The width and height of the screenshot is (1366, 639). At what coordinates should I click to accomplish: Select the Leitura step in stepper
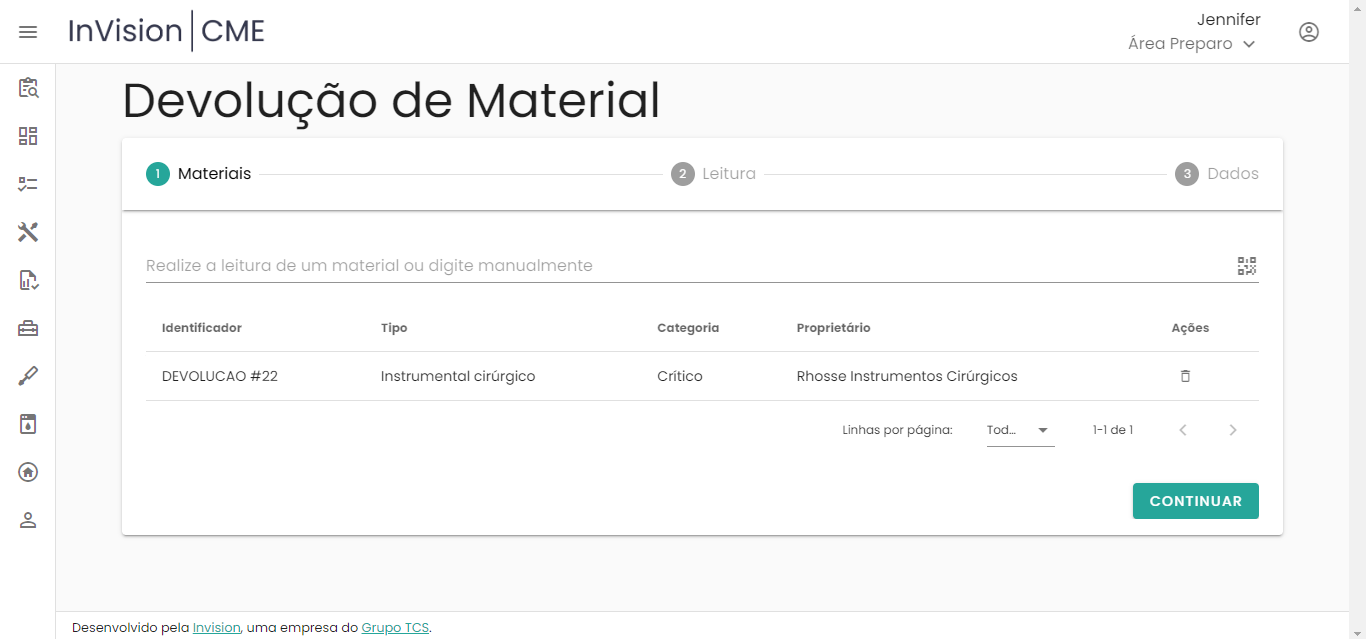click(714, 174)
